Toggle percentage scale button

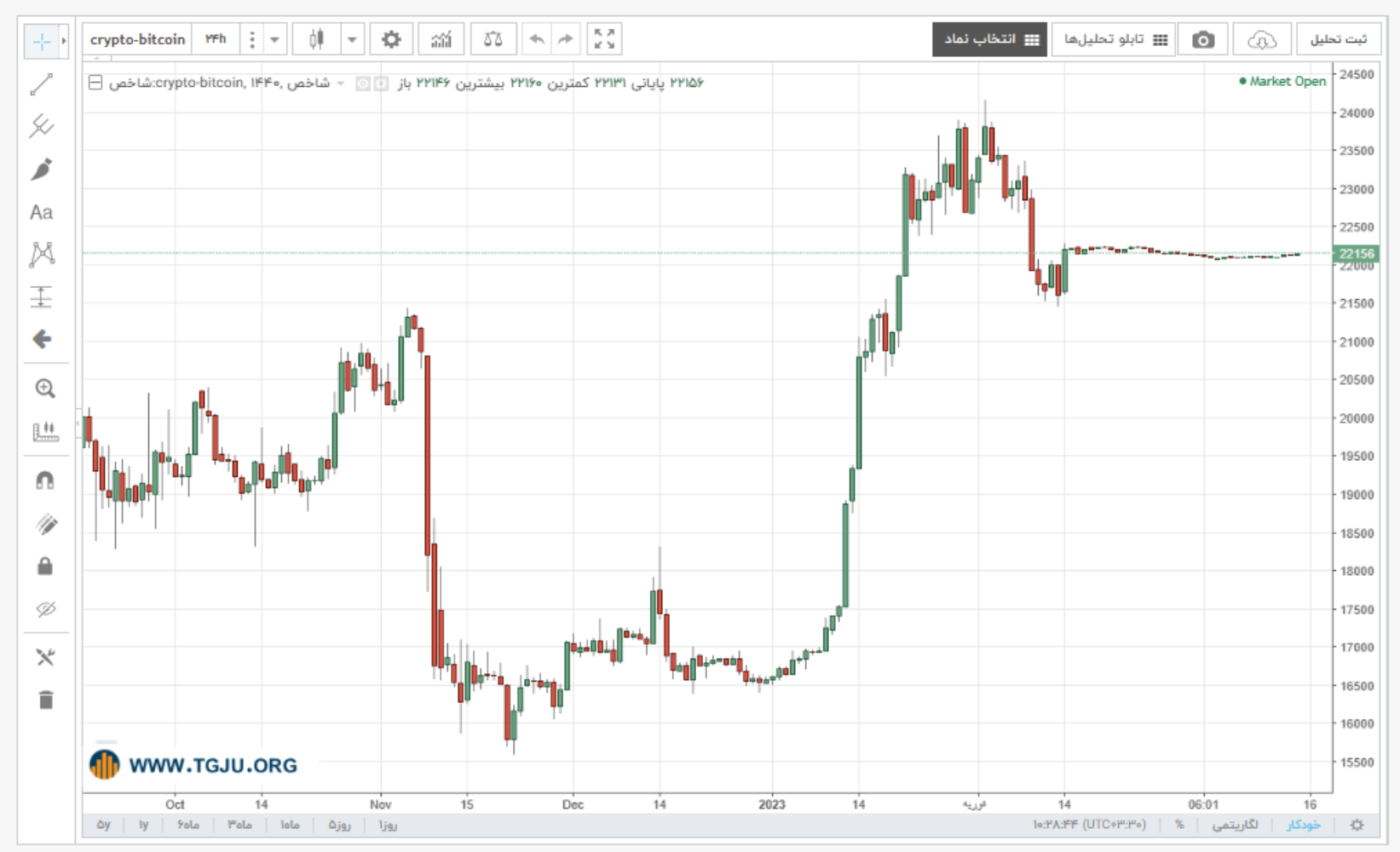(1179, 825)
